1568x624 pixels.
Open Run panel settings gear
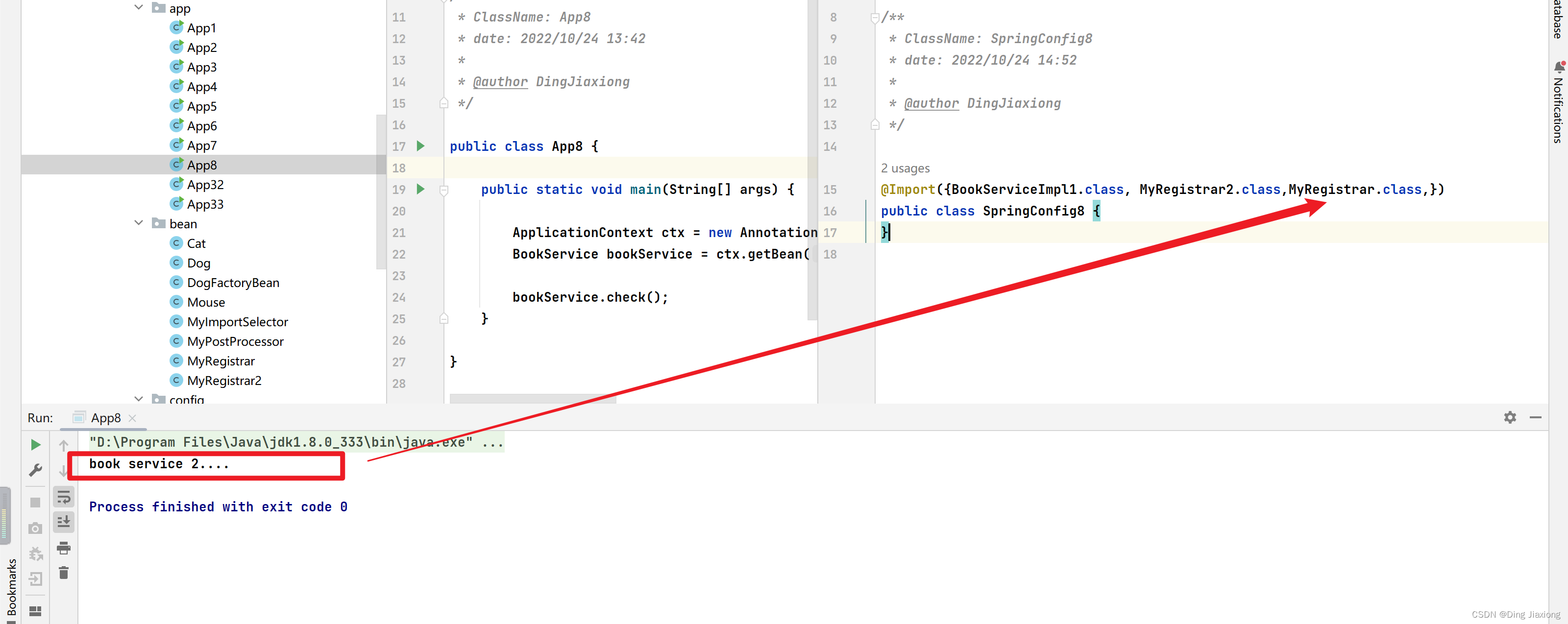pos(1510,417)
